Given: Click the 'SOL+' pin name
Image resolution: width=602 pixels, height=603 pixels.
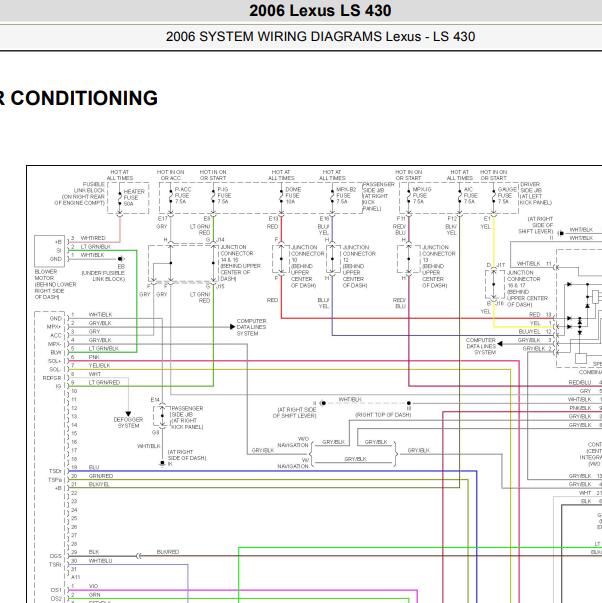Looking at the screenshot, I should (55, 361).
